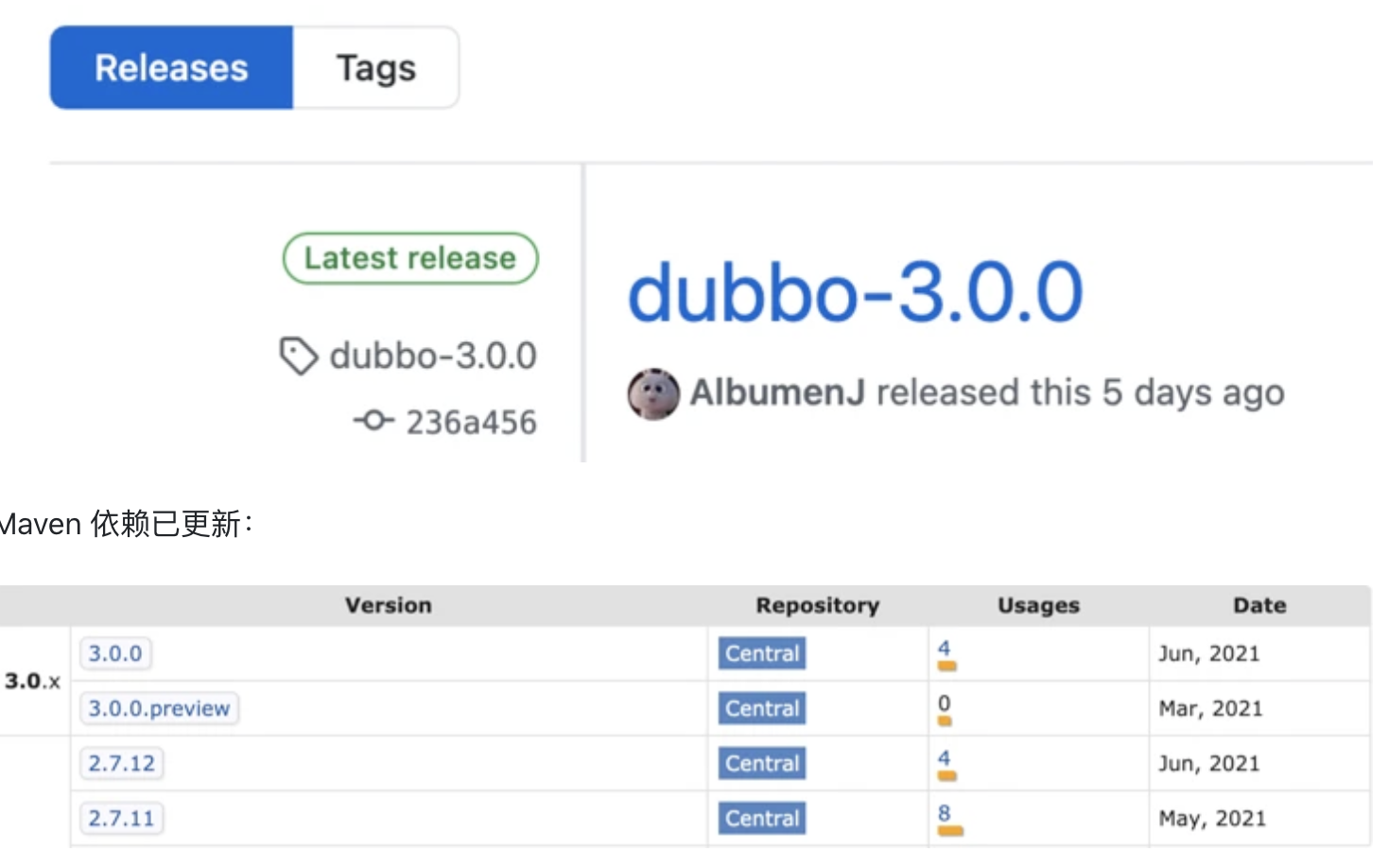Screen dimensions: 1388x868
Task: Click the usages count 4 for 3.0.0
Action: pos(944,649)
